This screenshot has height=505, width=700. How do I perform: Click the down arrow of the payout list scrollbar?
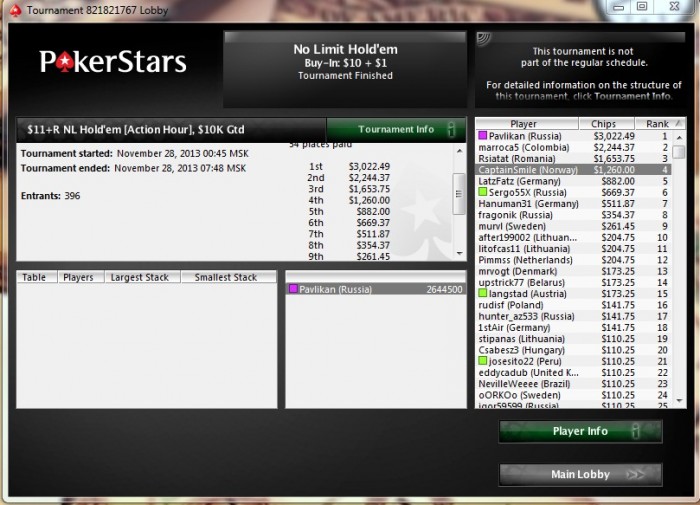459,254
